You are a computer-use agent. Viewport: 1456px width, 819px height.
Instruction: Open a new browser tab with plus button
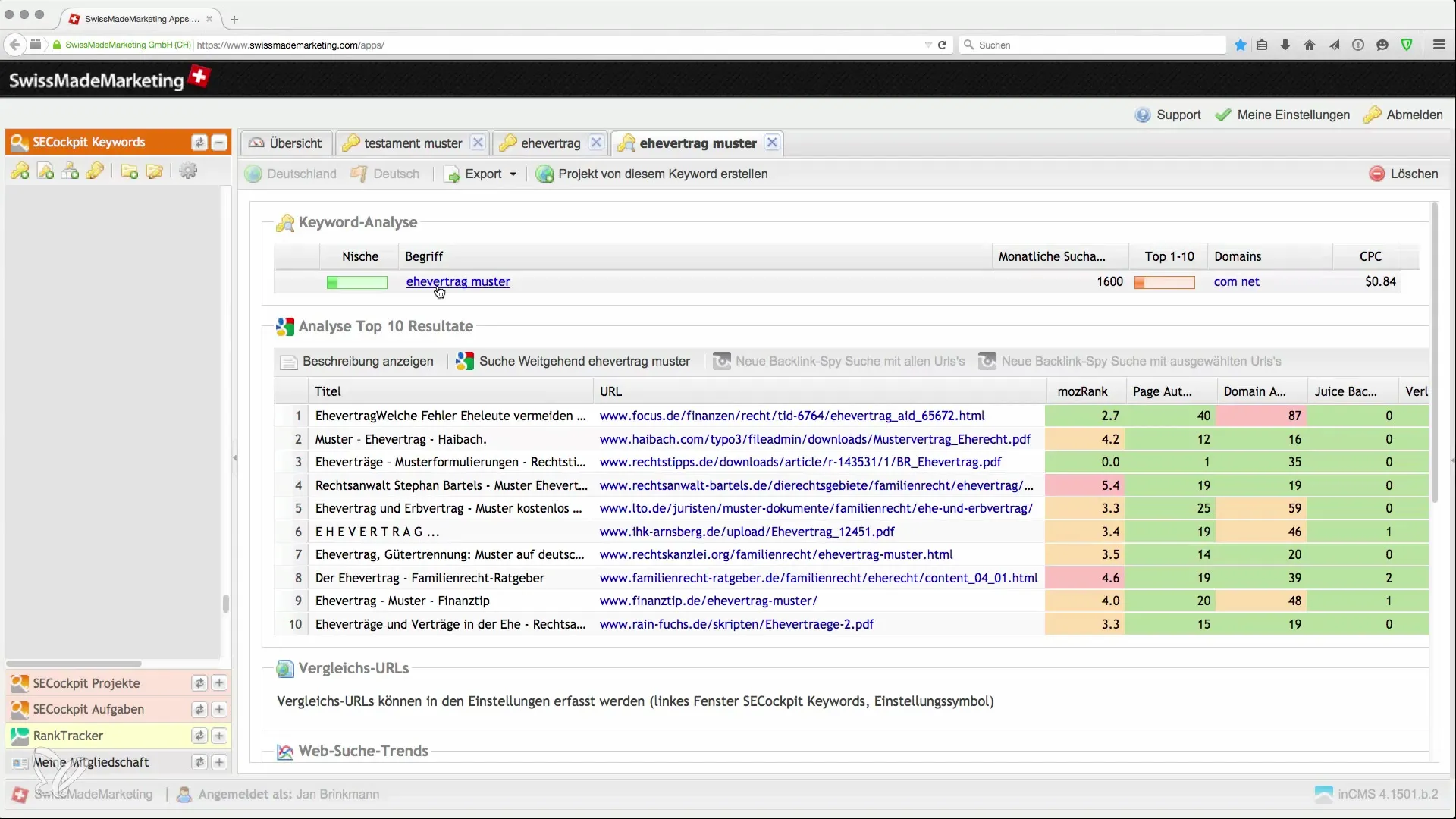pyautogui.click(x=234, y=19)
